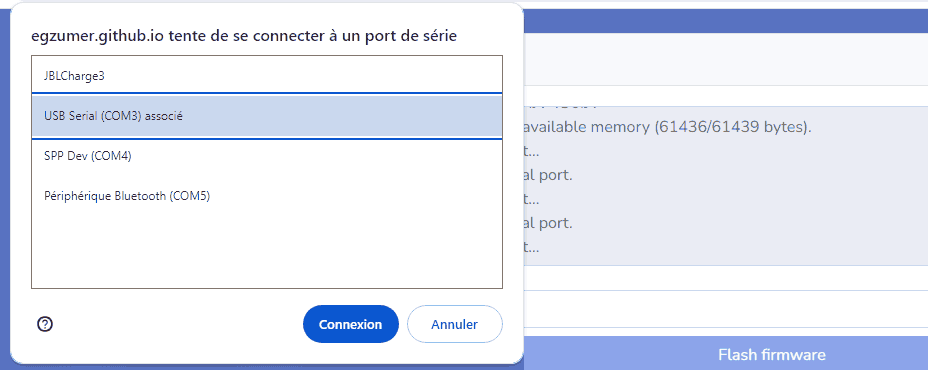This screenshot has height=370, width=928.
Task: Select the JBLCharge3 port entry
Action: tap(267, 76)
